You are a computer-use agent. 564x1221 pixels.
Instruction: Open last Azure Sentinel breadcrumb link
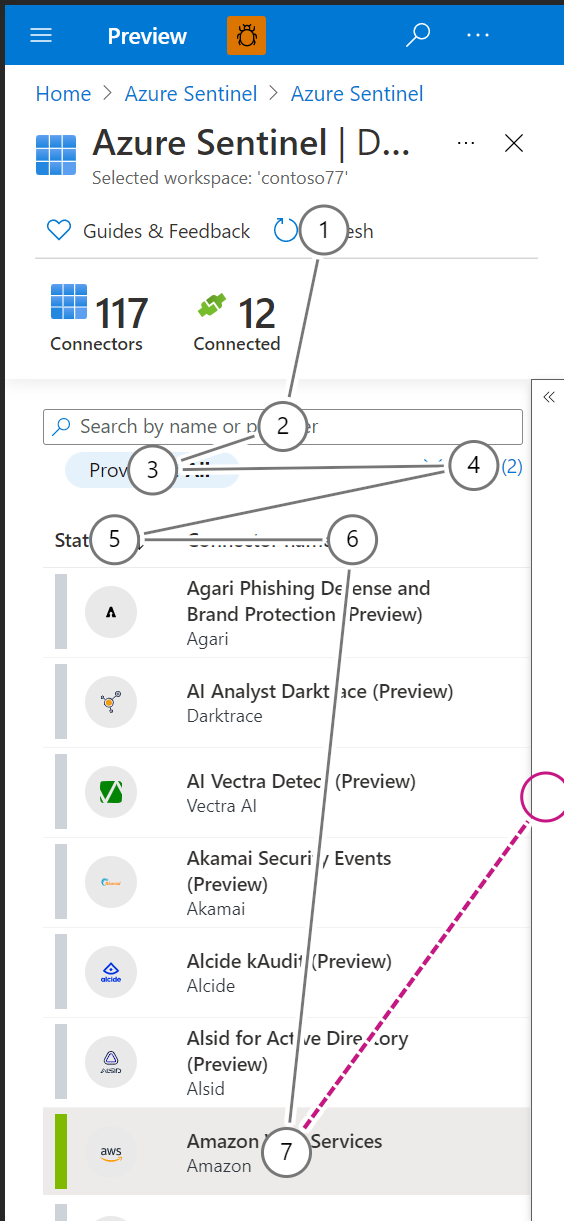[357, 94]
